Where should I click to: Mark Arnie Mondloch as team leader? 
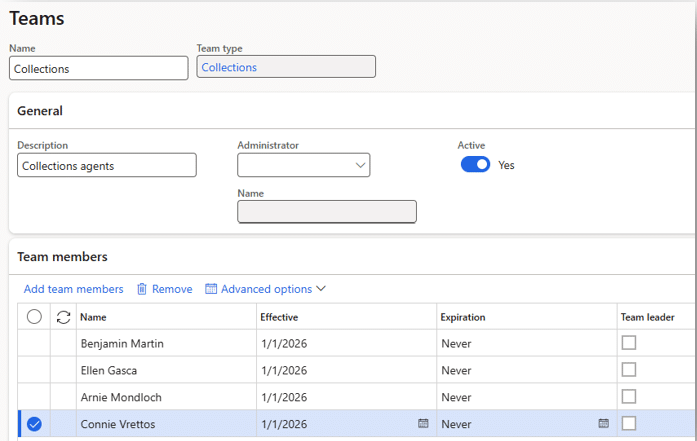pos(628,397)
